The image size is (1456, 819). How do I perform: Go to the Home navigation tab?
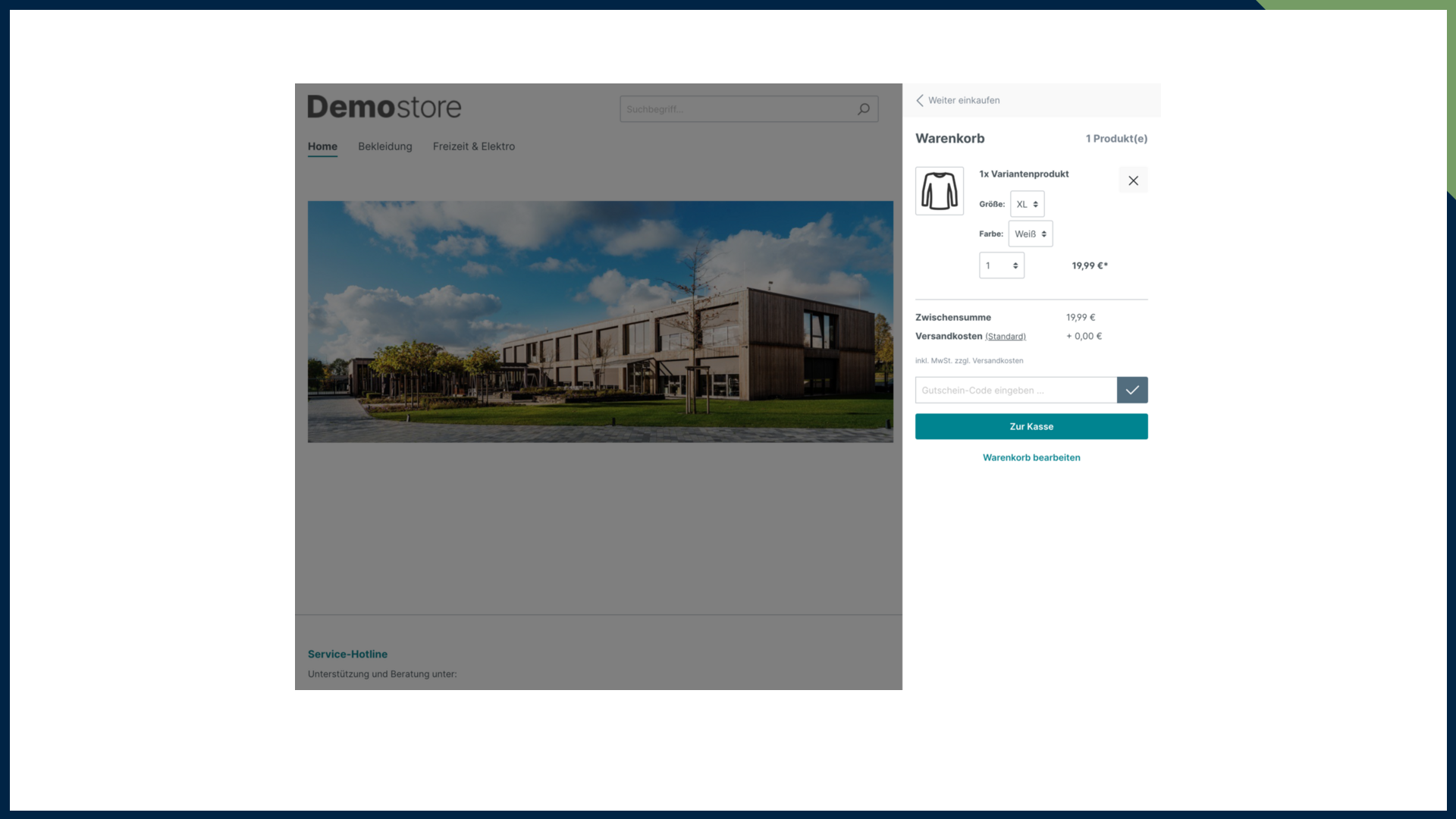point(322,146)
